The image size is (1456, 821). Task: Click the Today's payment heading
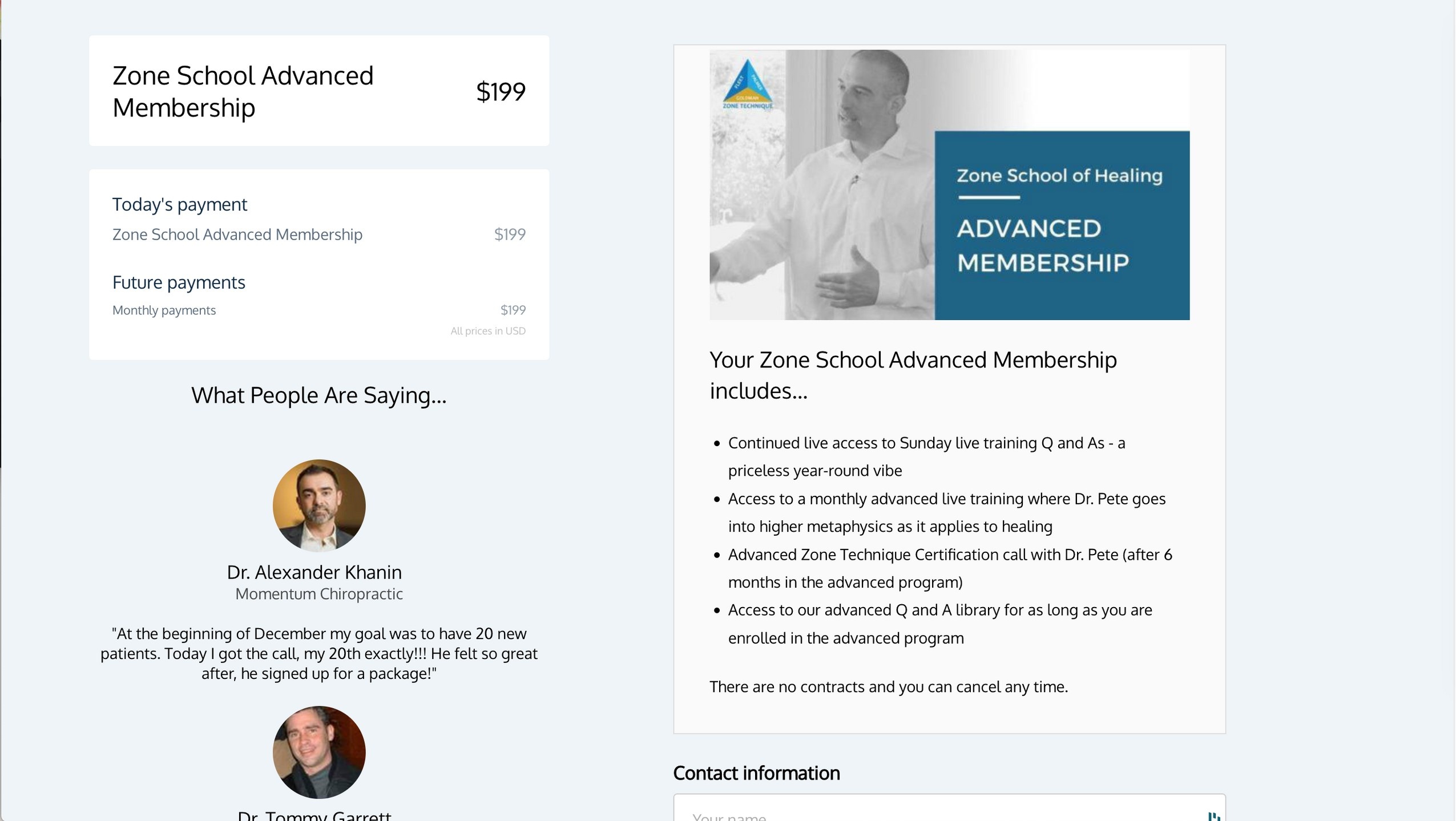(180, 204)
